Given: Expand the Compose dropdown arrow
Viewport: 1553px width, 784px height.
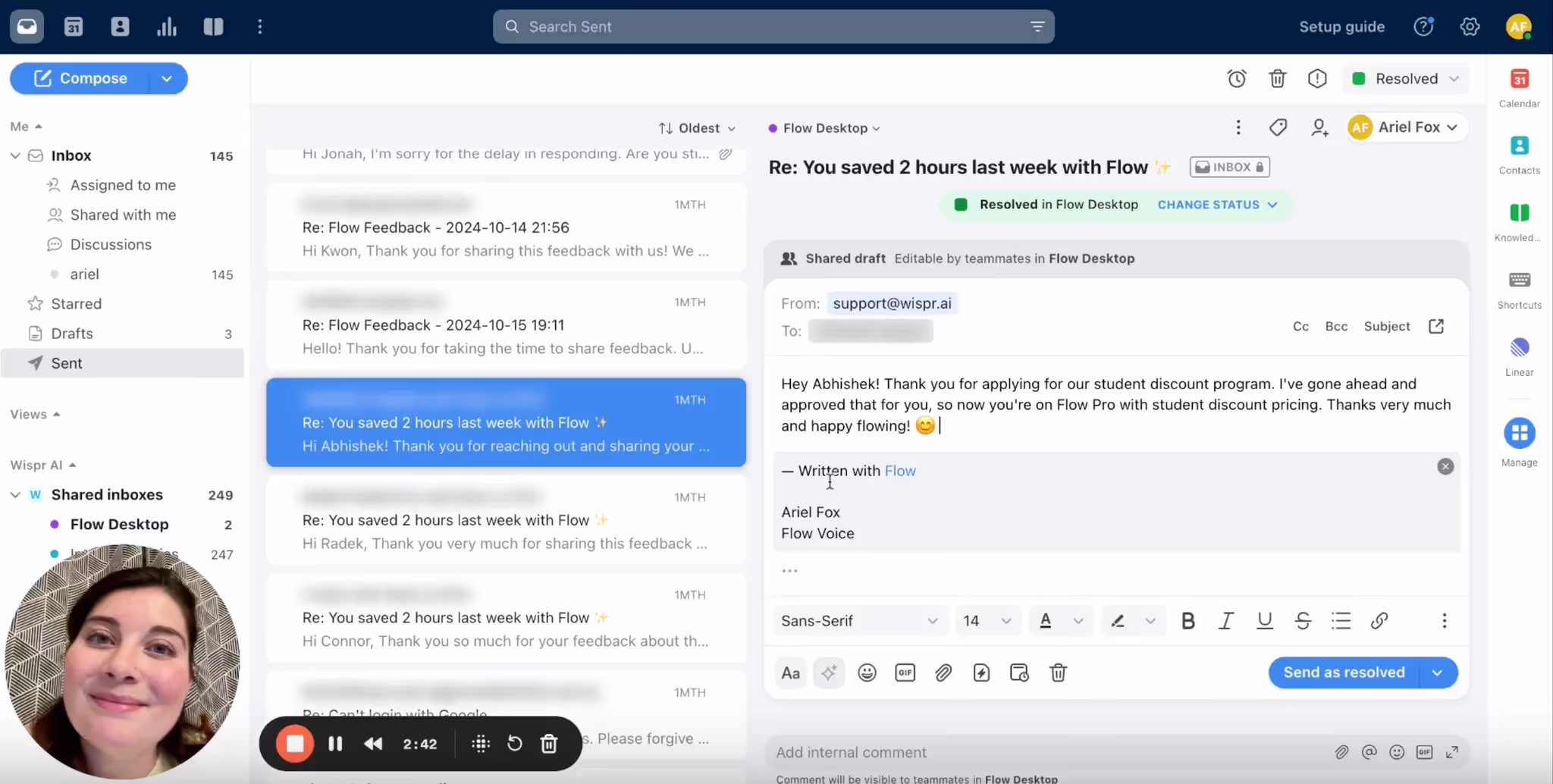Looking at the screenshot, I should click(167, 78).
